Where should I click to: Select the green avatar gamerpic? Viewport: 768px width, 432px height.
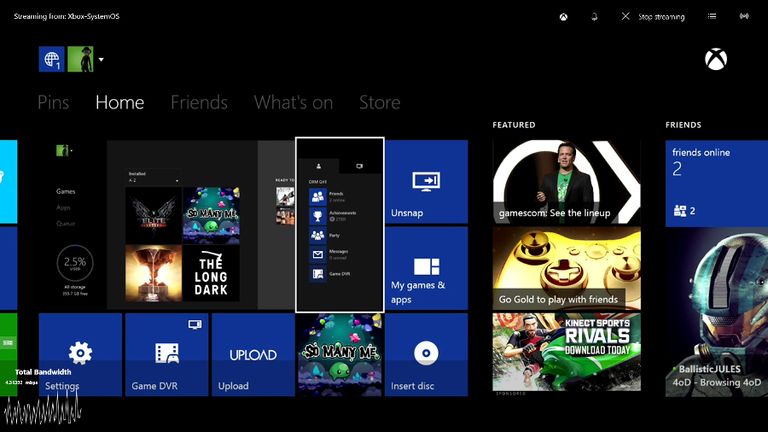pyautogui.click(x=80, y=59)
